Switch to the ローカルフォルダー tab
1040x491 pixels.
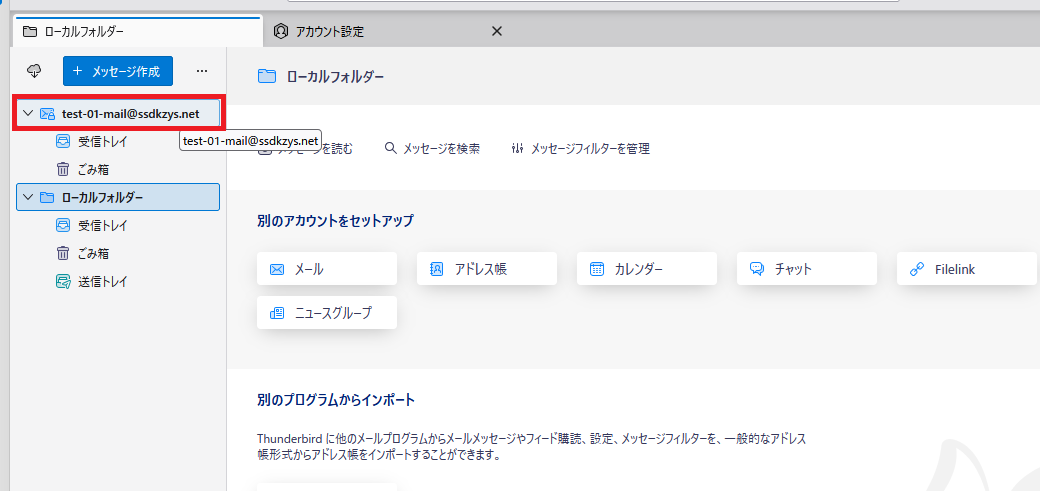[85, 32]
